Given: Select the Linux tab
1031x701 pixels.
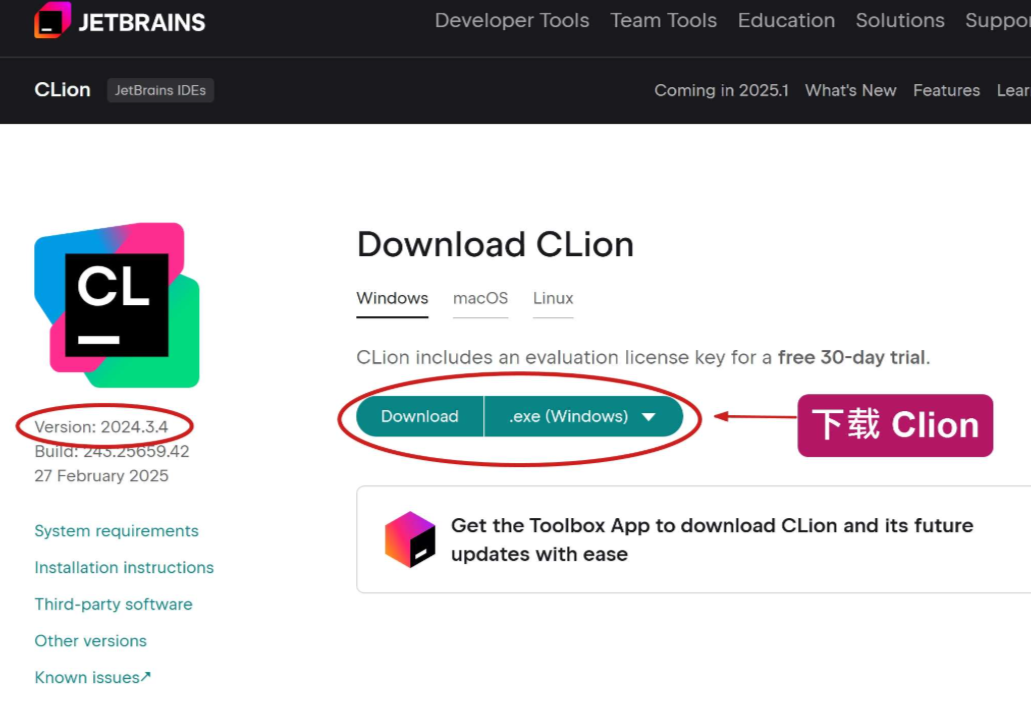Looking at the screenshot, I should [x=553, y=299].
